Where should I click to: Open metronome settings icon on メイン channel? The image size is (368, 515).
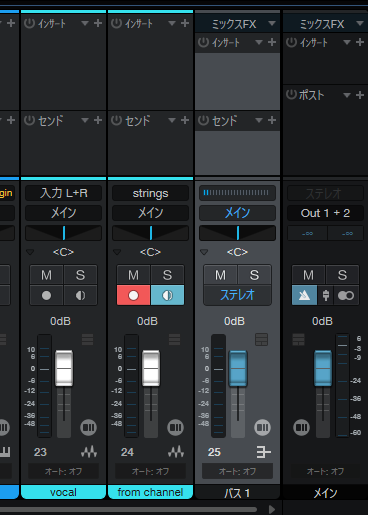pyautogui.click(x=326, y=295)
